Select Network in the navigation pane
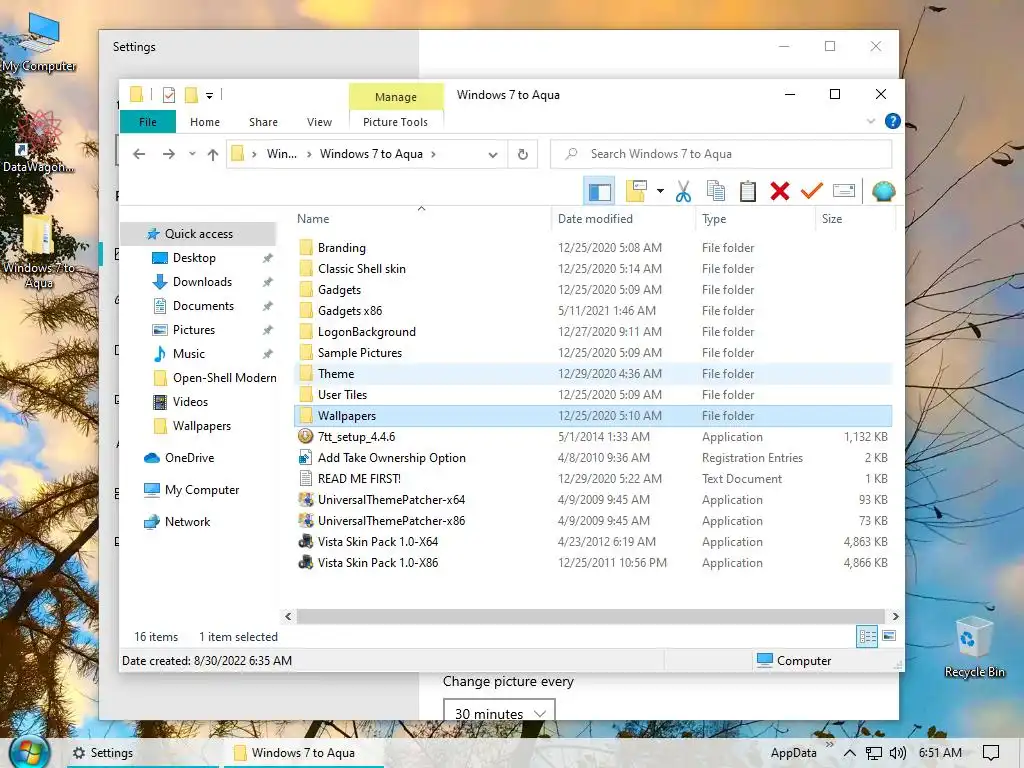Screen dimensions: 1024x768 click(x=187, y=522)
